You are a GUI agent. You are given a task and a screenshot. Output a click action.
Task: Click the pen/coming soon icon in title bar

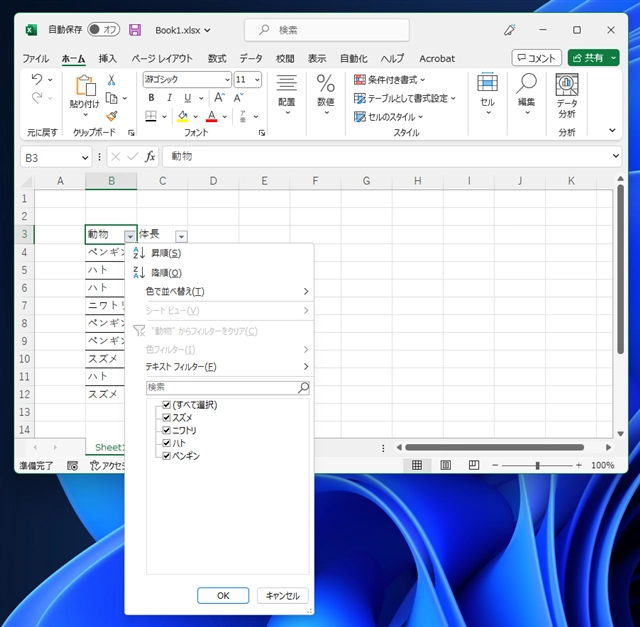509,30
